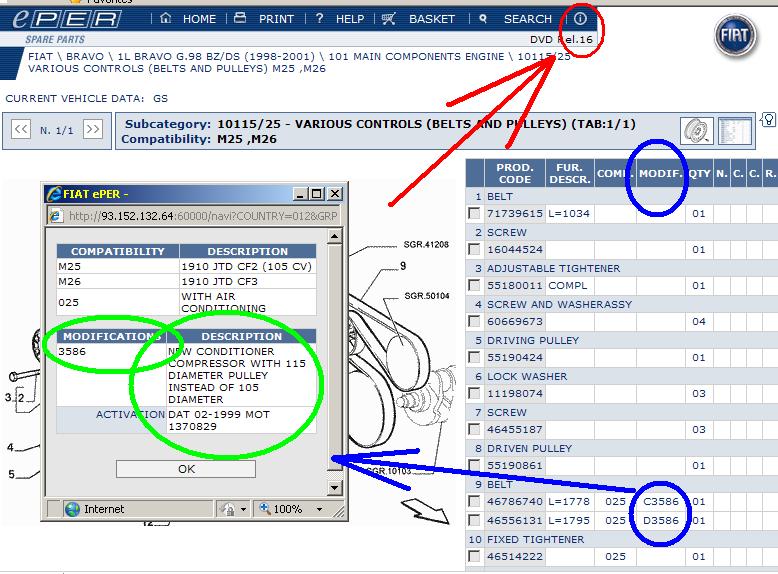Click the C3586 modification link
Image resolution: width=778 pixels, height=574 pixels.
click(x=661, y=502)
